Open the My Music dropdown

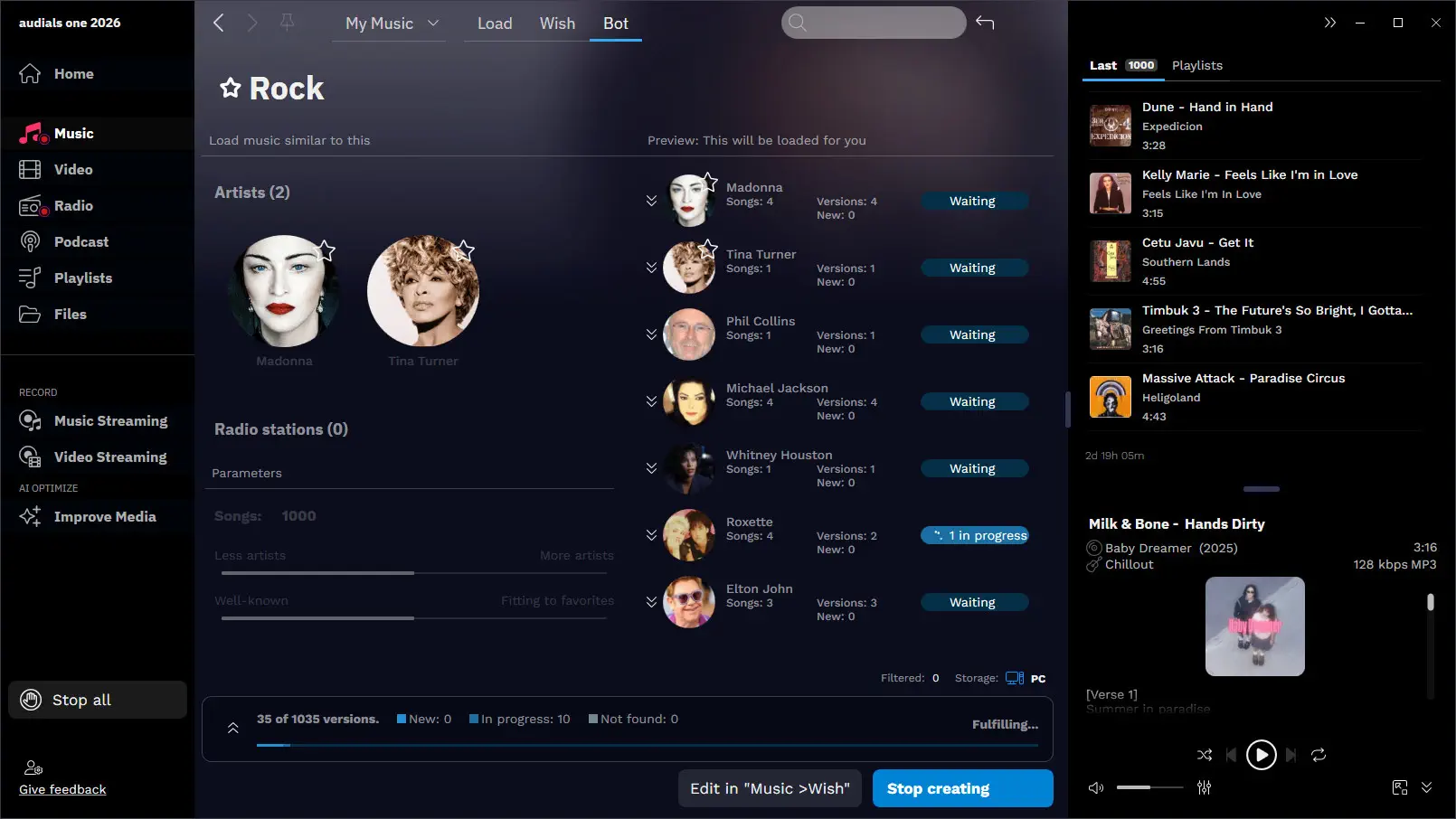click(x=391, y=24)
